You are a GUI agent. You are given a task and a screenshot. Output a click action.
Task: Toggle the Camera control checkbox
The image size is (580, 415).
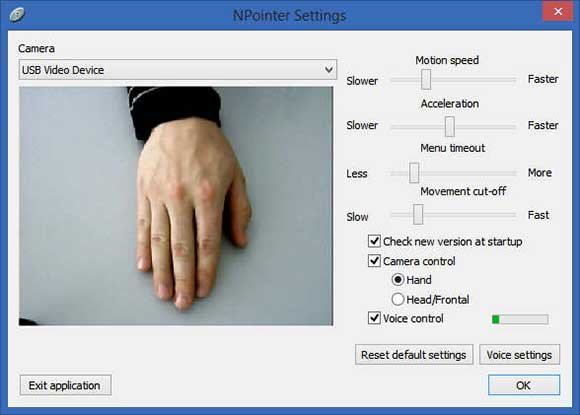tap(374, 261)
